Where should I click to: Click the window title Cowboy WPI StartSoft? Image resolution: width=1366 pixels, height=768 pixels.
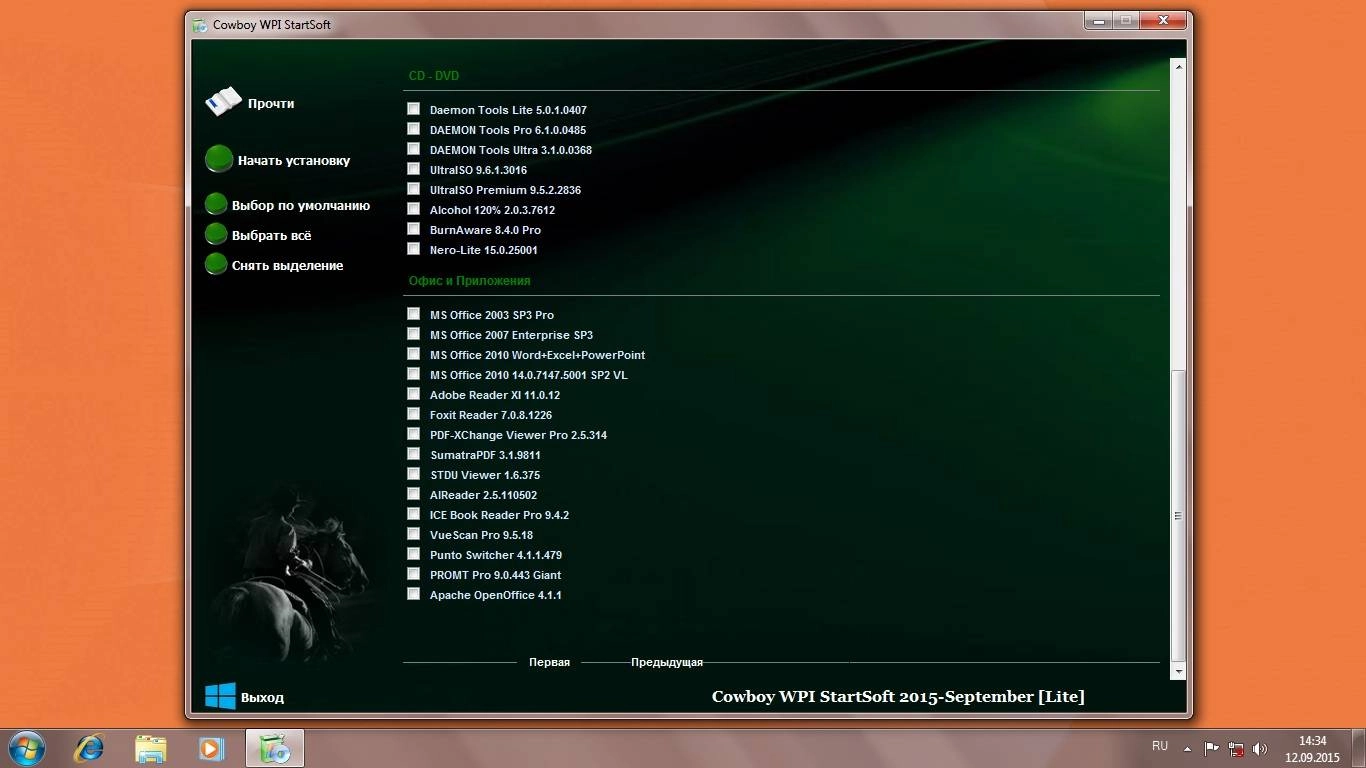pos(272,24)
